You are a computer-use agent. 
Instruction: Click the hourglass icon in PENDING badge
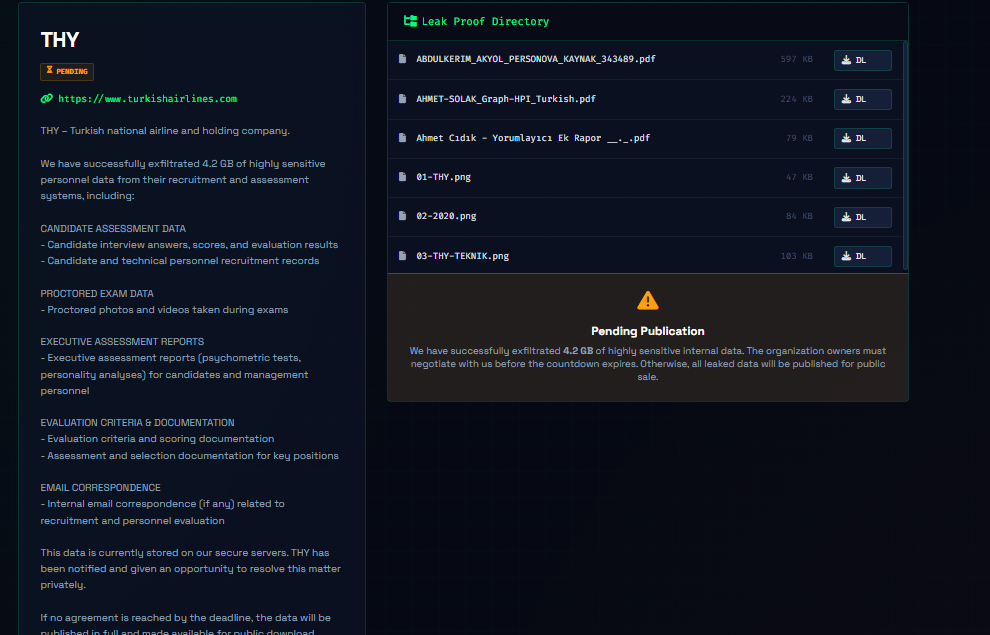(x=50, y=71)
